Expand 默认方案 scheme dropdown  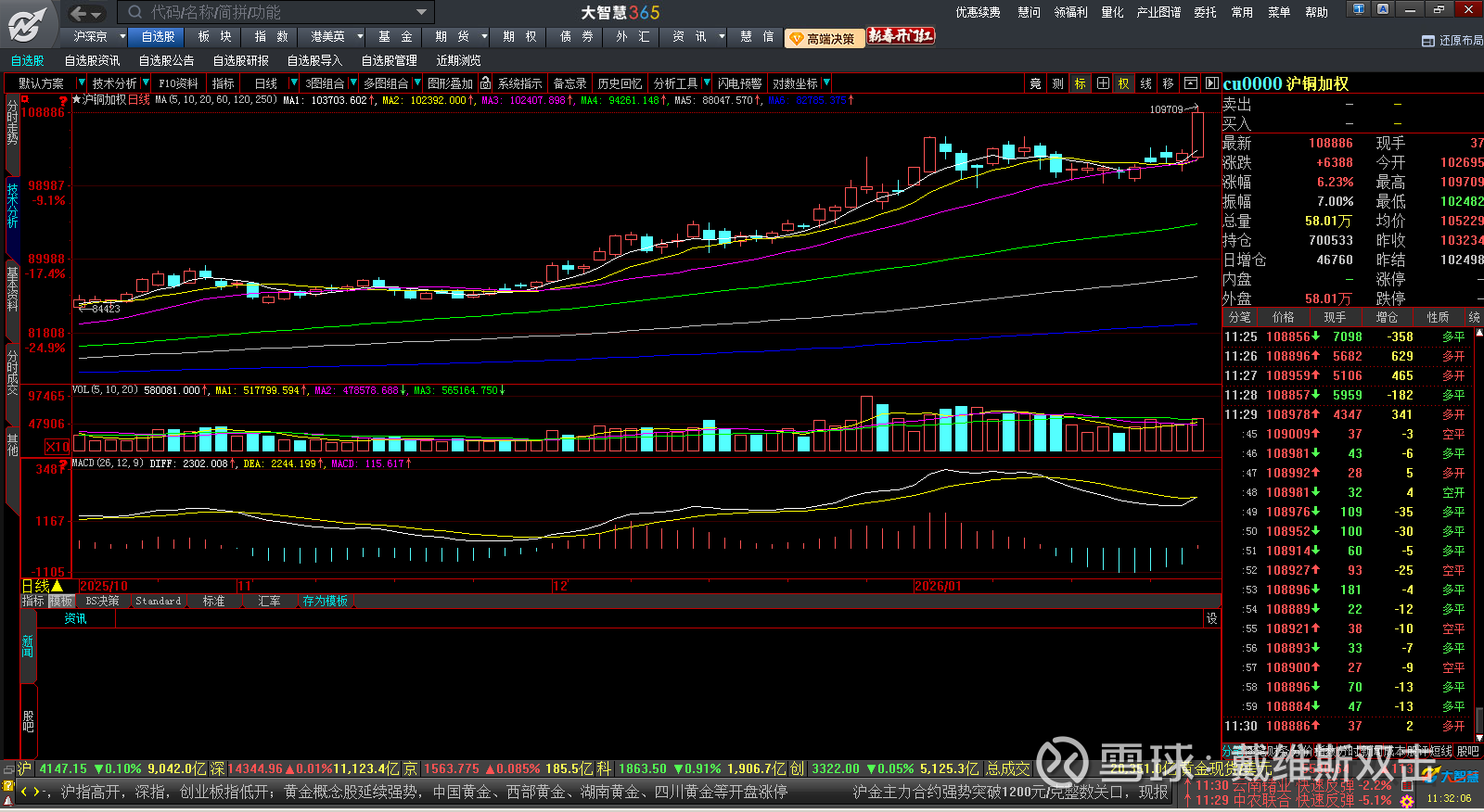click(x=81, y=83)
